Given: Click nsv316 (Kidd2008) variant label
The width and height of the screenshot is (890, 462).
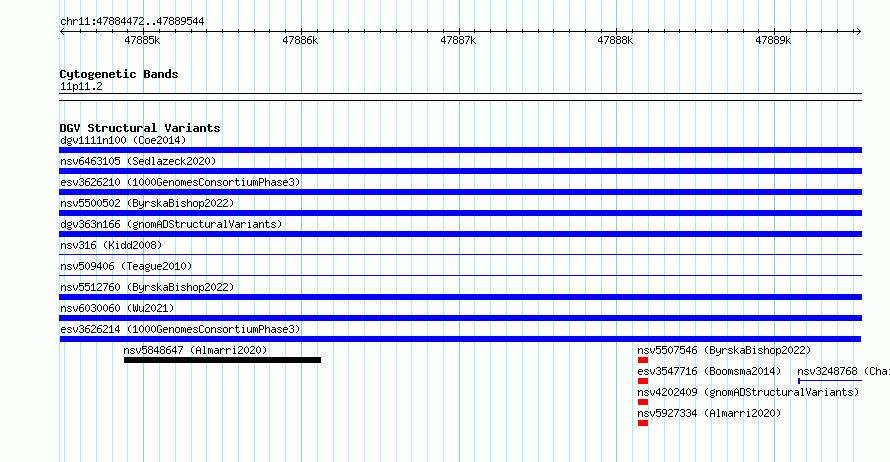Looking at the screenshot, I should [x=111, y=245].
